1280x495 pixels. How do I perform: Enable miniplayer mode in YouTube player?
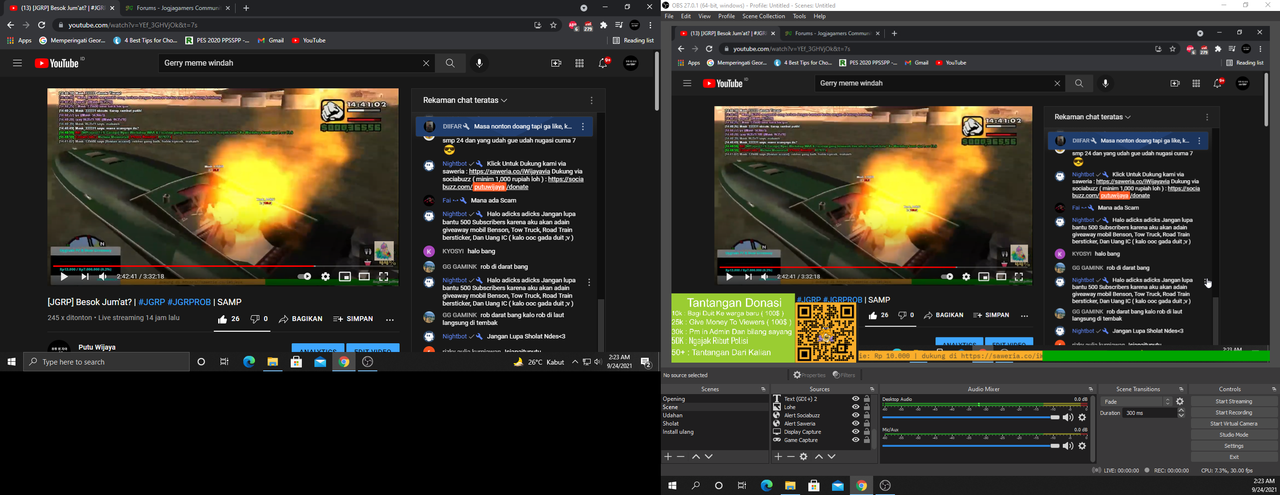[345, 276]
